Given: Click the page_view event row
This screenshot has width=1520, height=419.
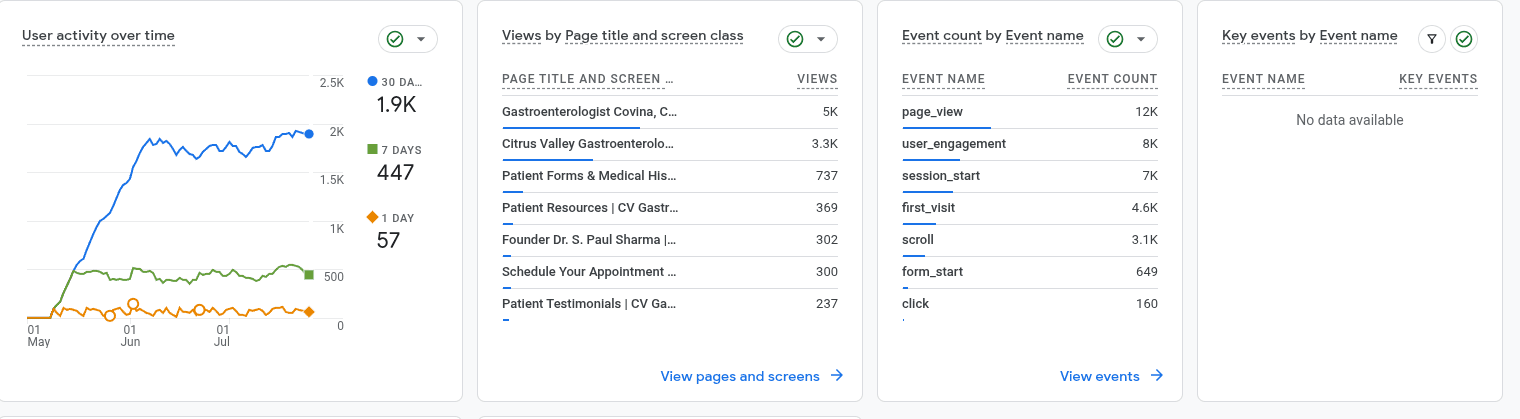Looking at the screenshot, I should tap(1030, 112).
